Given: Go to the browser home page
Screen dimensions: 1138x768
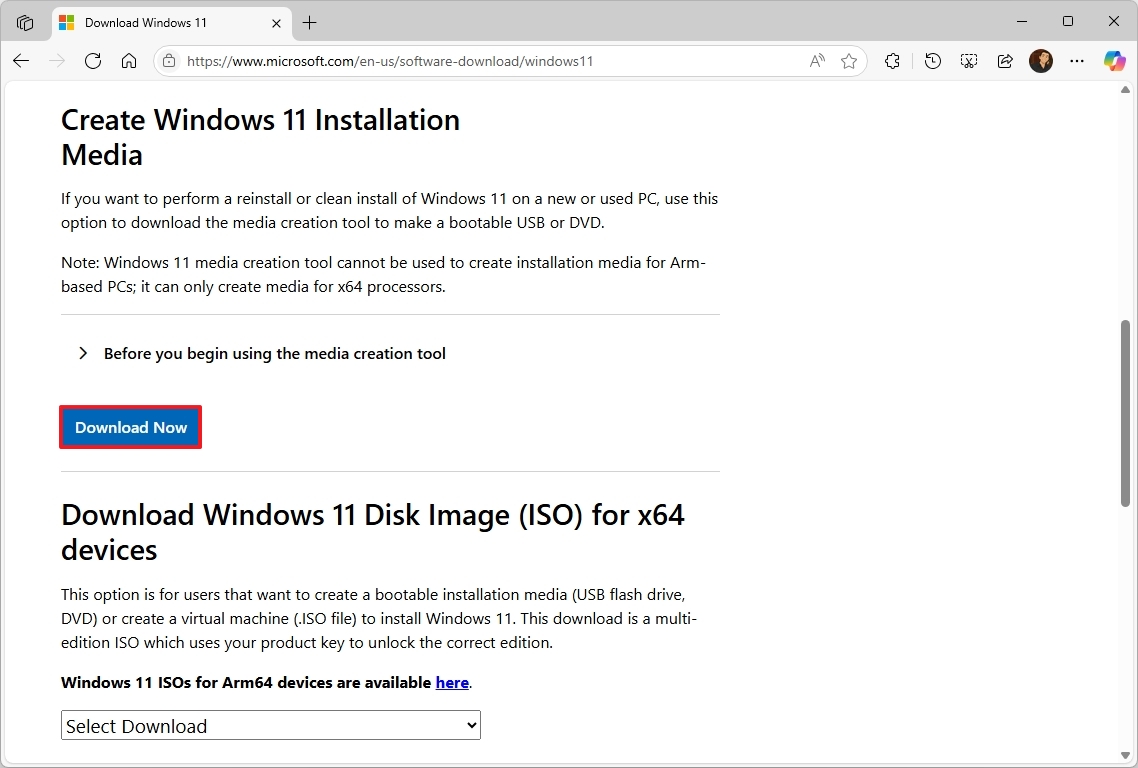Looking at the screenshot, I should click(x=129, y=61).
